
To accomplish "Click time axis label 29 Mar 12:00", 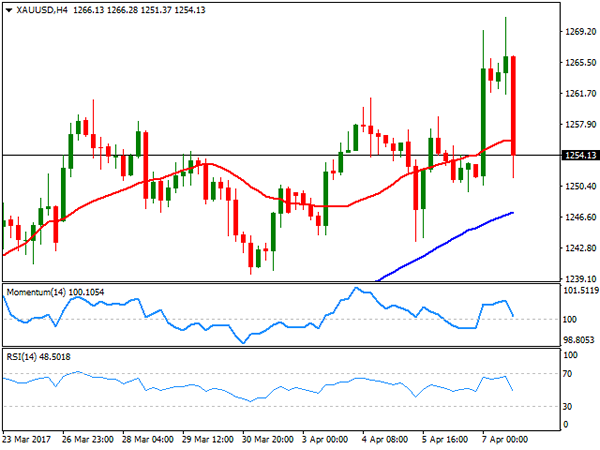I will point(208,439).
